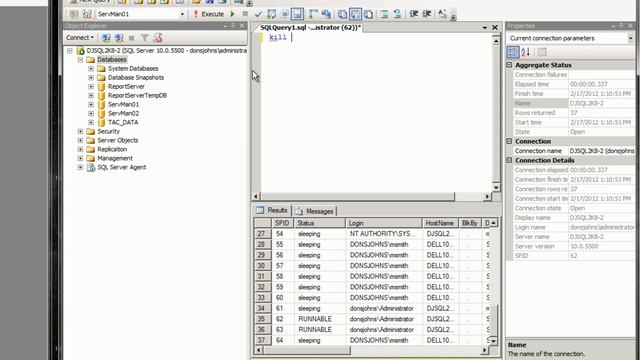
Task: Toggle Include Client Statistics
Action: [326, 14]
